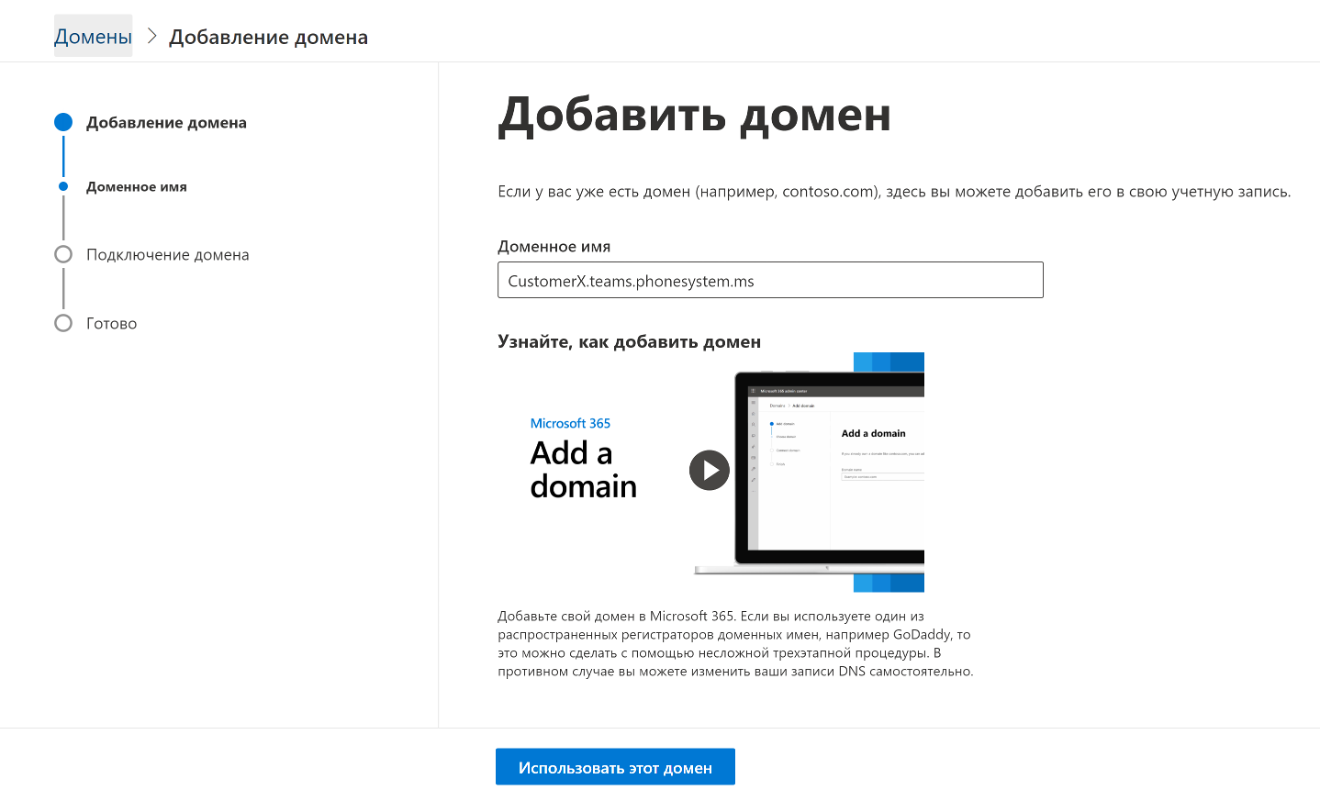Click the Добавить домен page heading
This screenshot has width=1320, height=790.
[x=693, y=115]
